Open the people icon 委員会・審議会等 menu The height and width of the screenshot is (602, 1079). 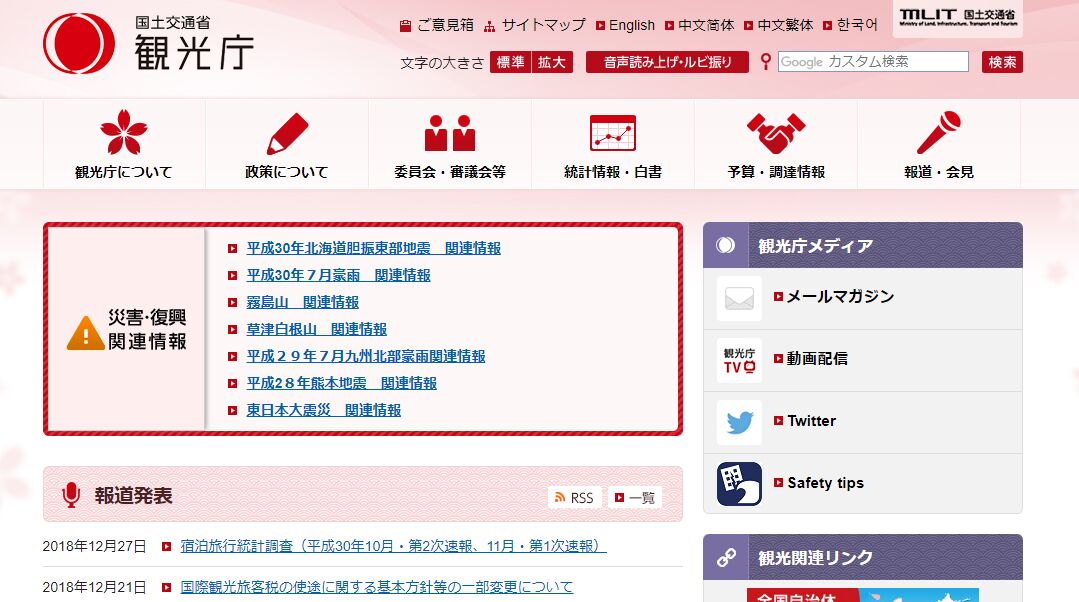coord(450,144)
